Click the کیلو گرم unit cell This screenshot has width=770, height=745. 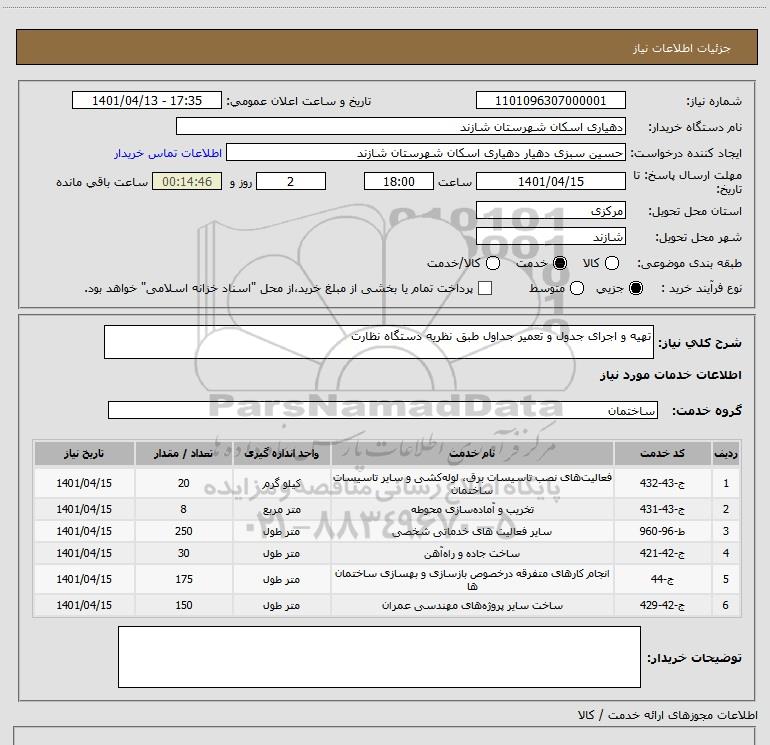281,483
